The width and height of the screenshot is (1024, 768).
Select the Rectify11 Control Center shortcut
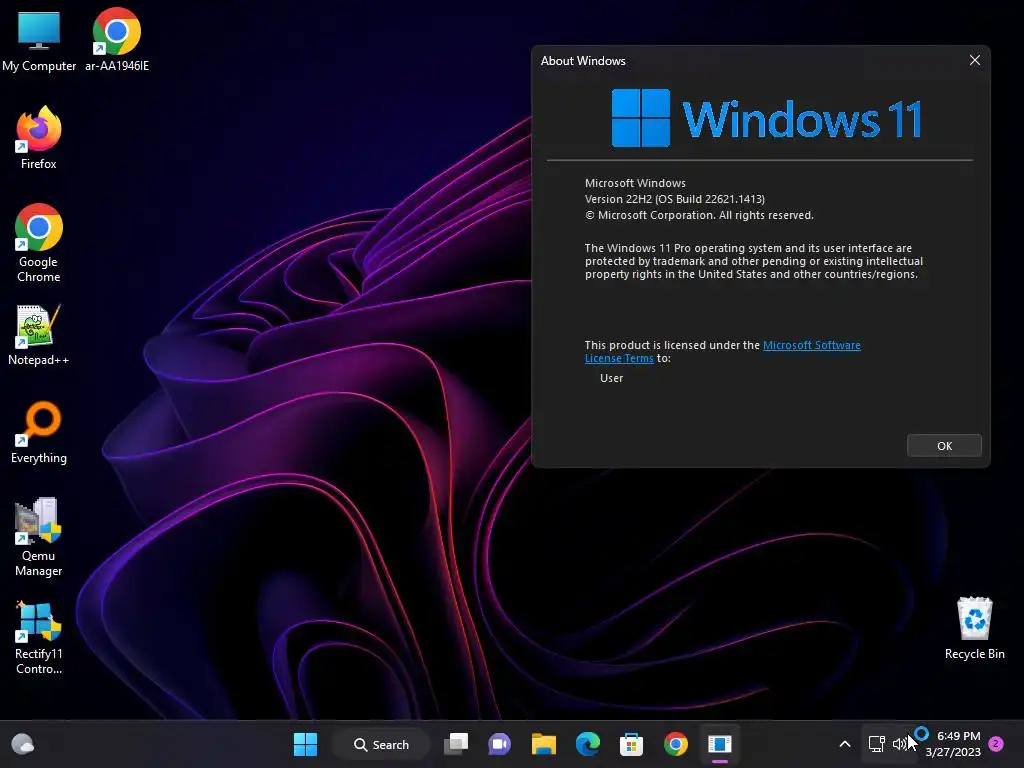pyautogui.click(x=39, y=637)
